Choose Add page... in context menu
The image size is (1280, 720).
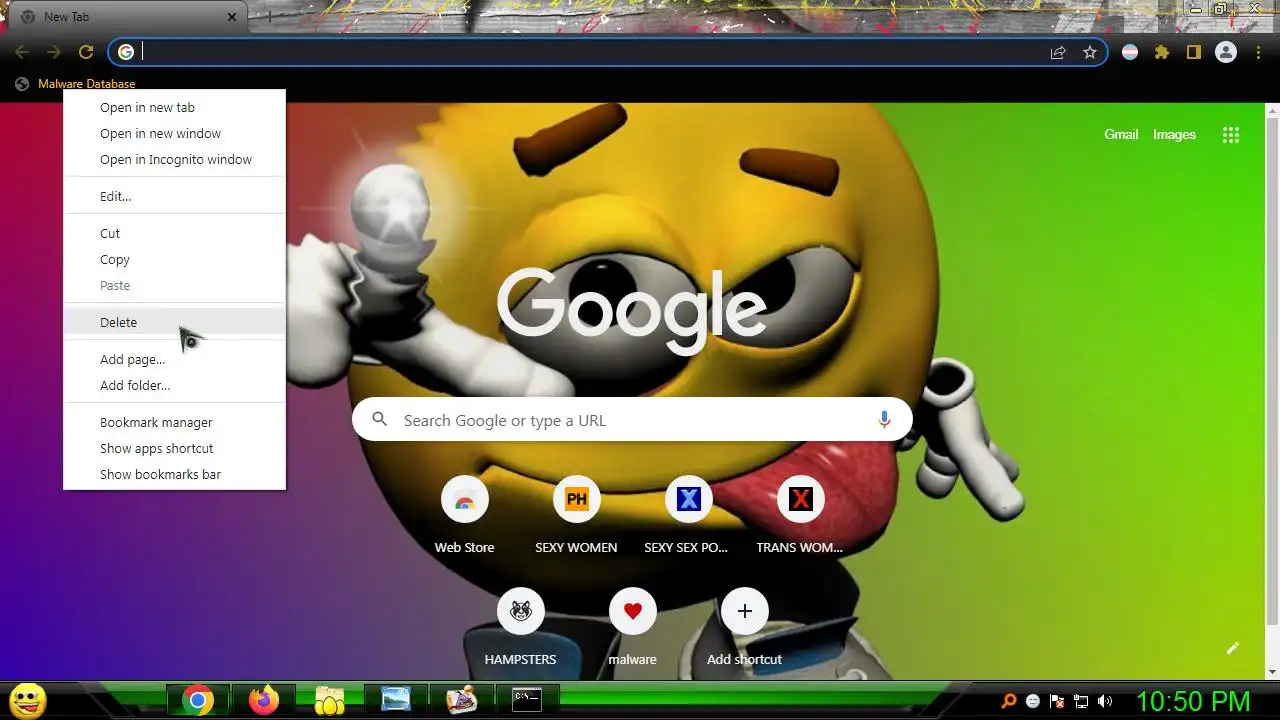(x=175, y=359)
